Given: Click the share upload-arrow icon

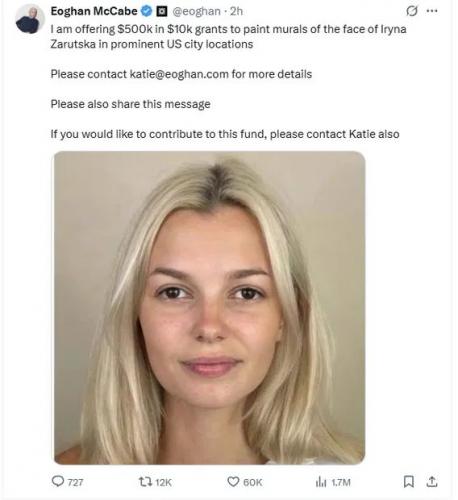Looking at the screenshot, I should tap(432, 482).
